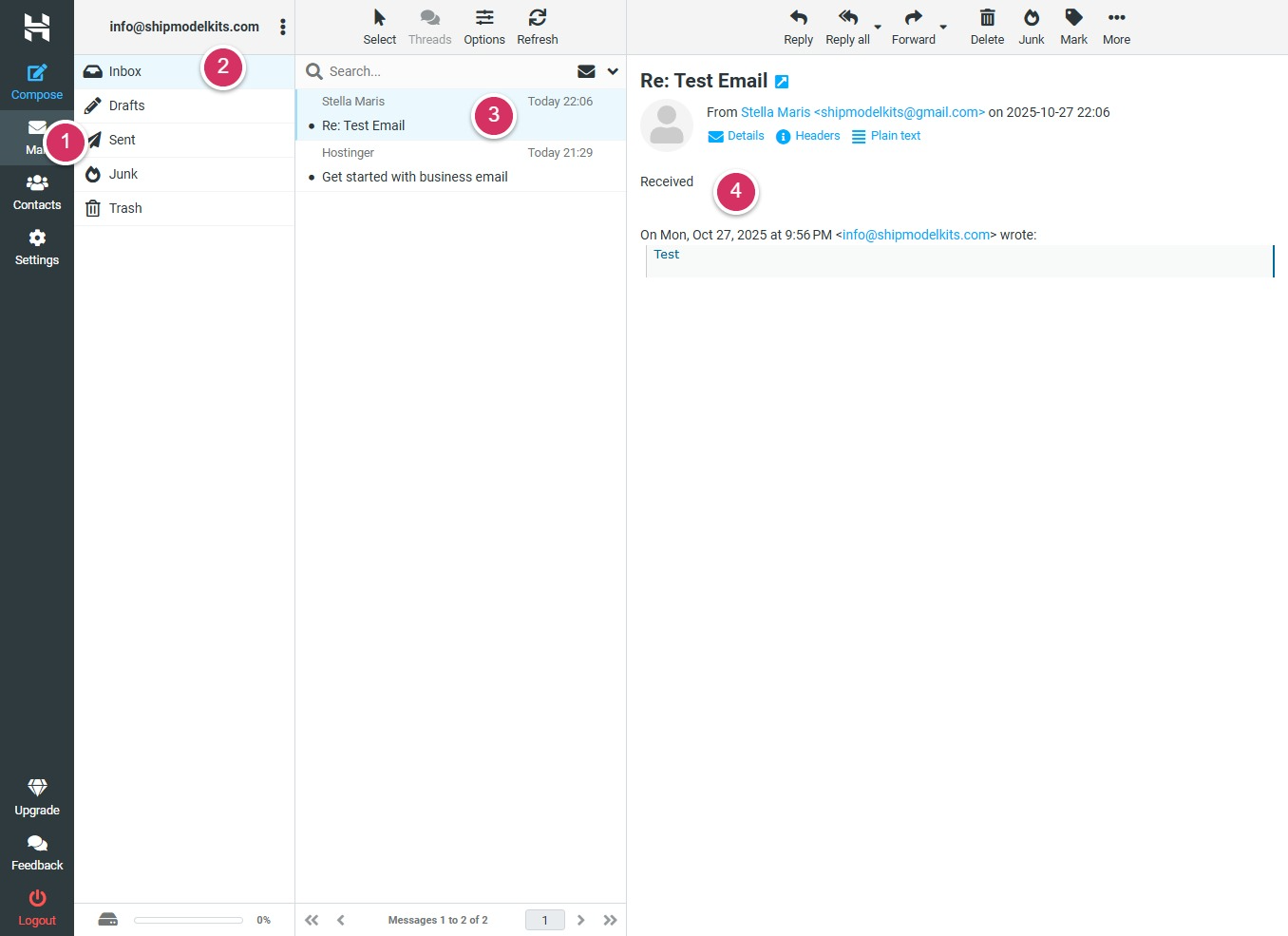1288x936 pixels.
Task: Mark the message as Junk
Action: [x=1031, y=18]
